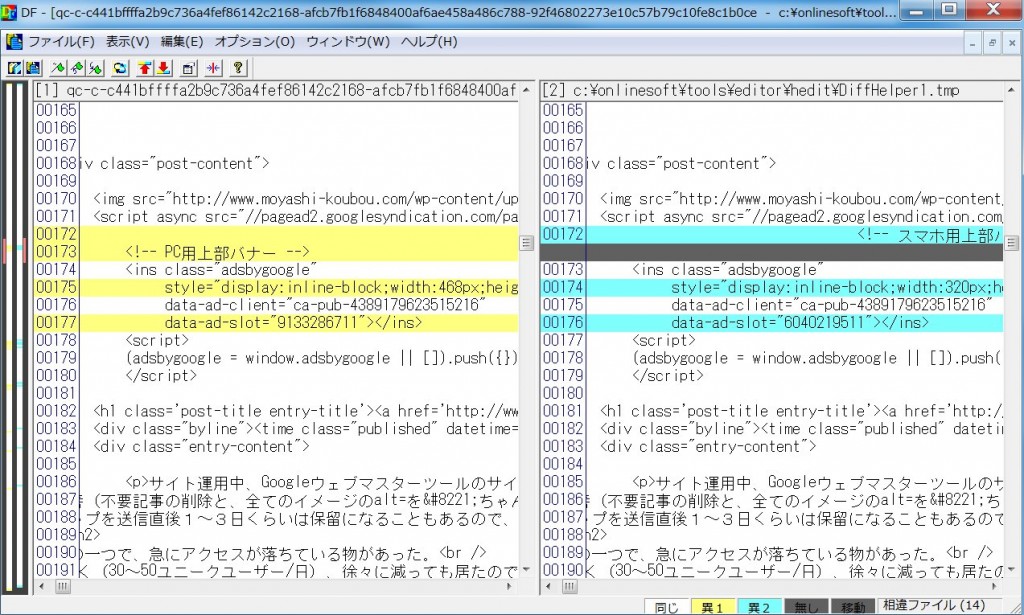Click the third green flag toolbar icon

click(96, 68)
